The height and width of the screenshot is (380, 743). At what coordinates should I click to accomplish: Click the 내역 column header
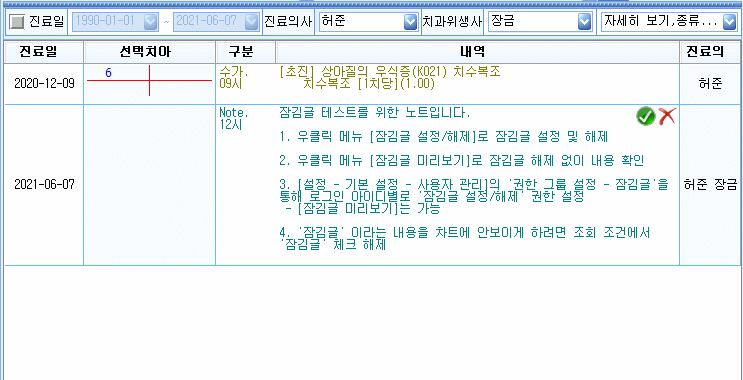pyautogui.click(x=478, y=52)
